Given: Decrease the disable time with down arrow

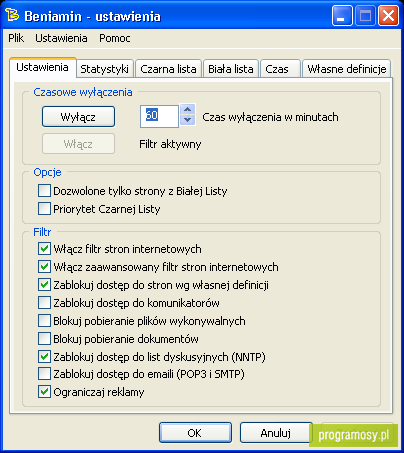Looking at the screenshot, I should 188,120.
